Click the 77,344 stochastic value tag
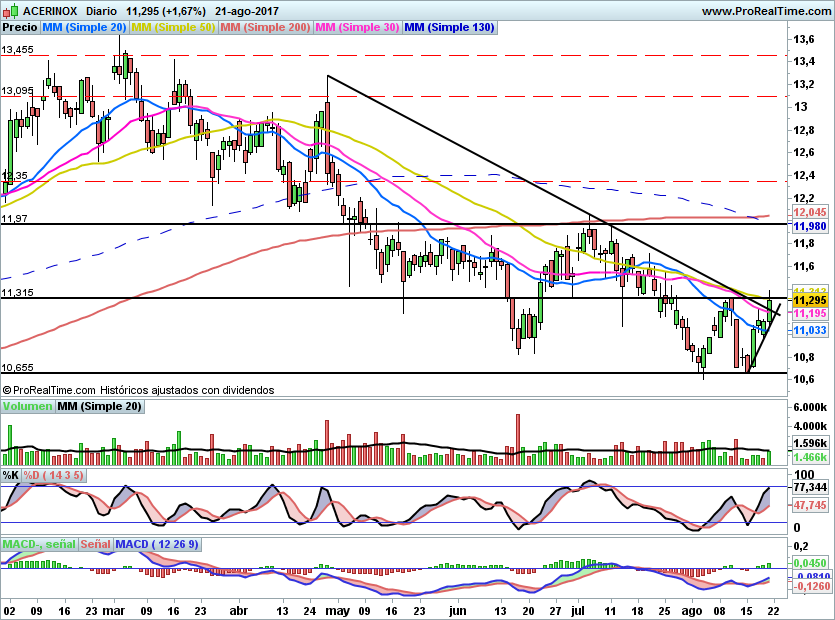The image size is (835, 620). tap(808, 486)
